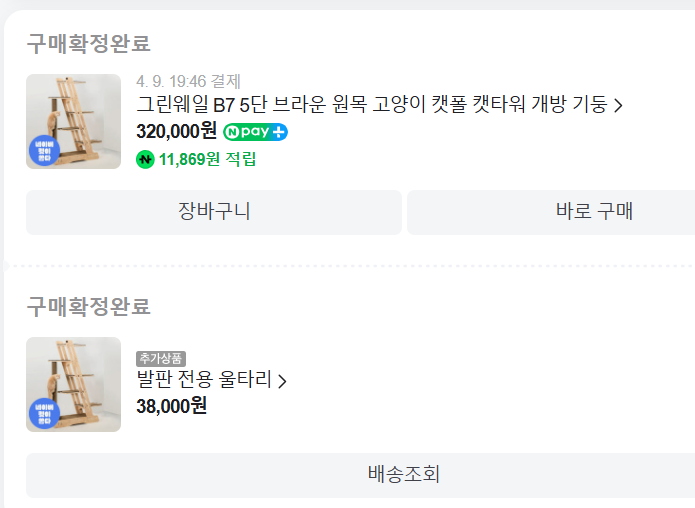Open the 그린웨일 B7 5단 캣타워 product link
Screen dimensions: 695x508
point(371,105)
